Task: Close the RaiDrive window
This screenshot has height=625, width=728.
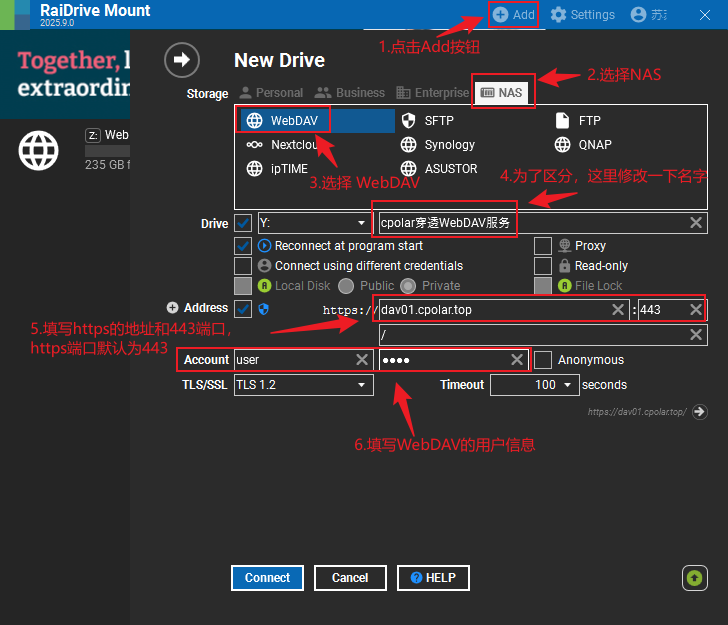Action: click(x=705, y=15)
